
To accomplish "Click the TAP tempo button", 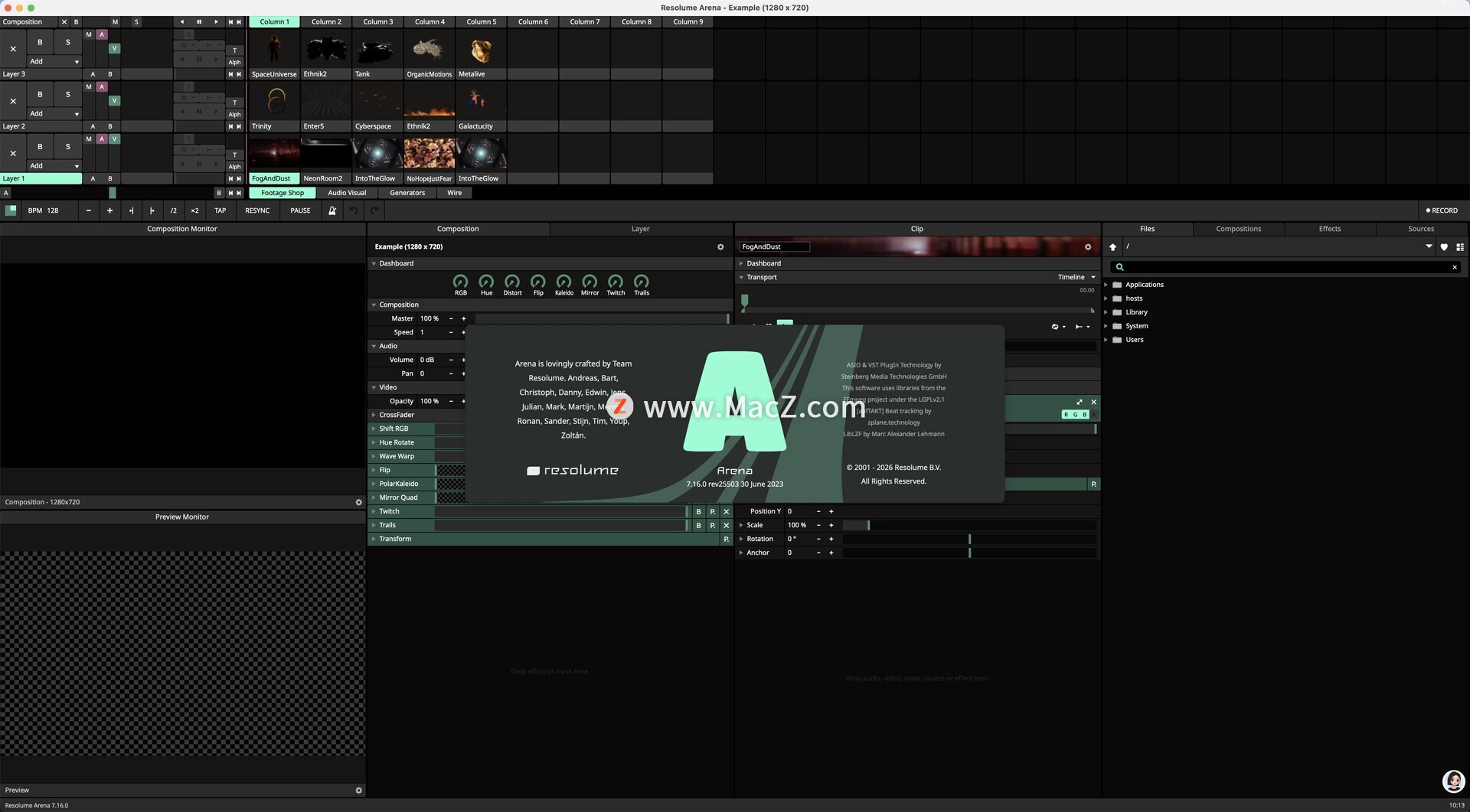I will pyautogui.click(x=220, y=210).
